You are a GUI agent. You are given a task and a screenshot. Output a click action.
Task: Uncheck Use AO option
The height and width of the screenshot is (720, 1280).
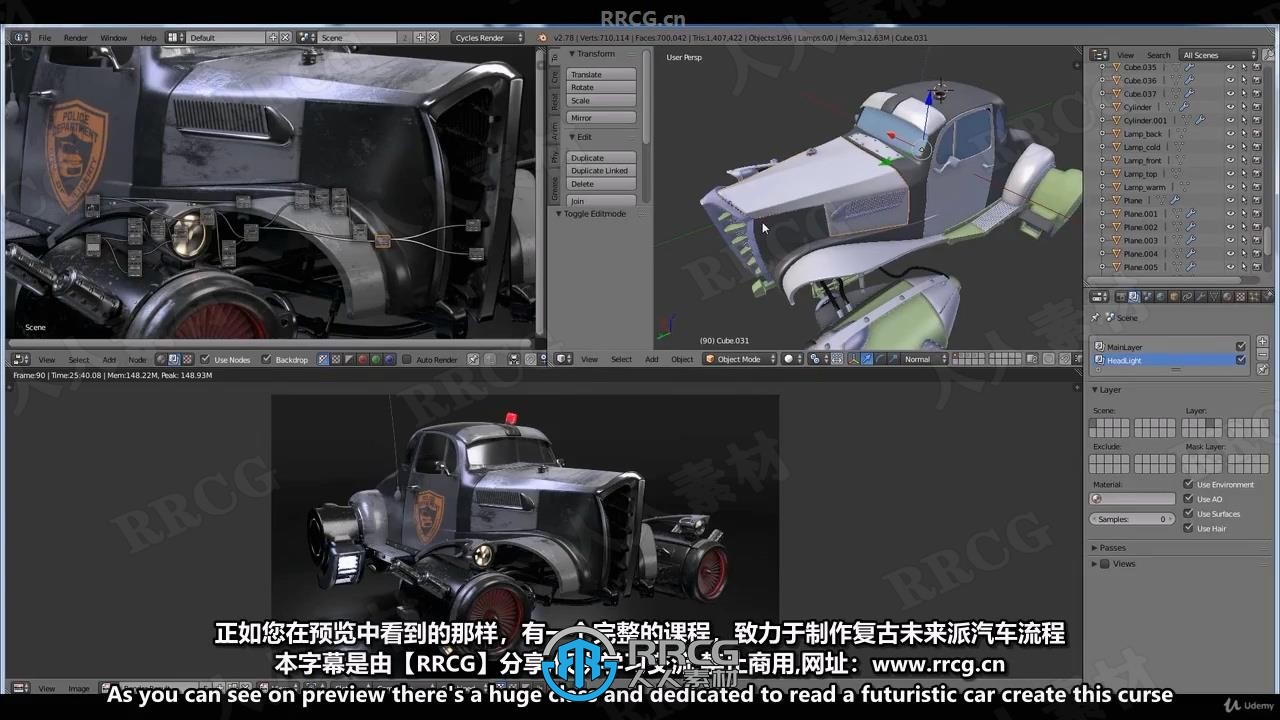click(x=1188, y=499)
